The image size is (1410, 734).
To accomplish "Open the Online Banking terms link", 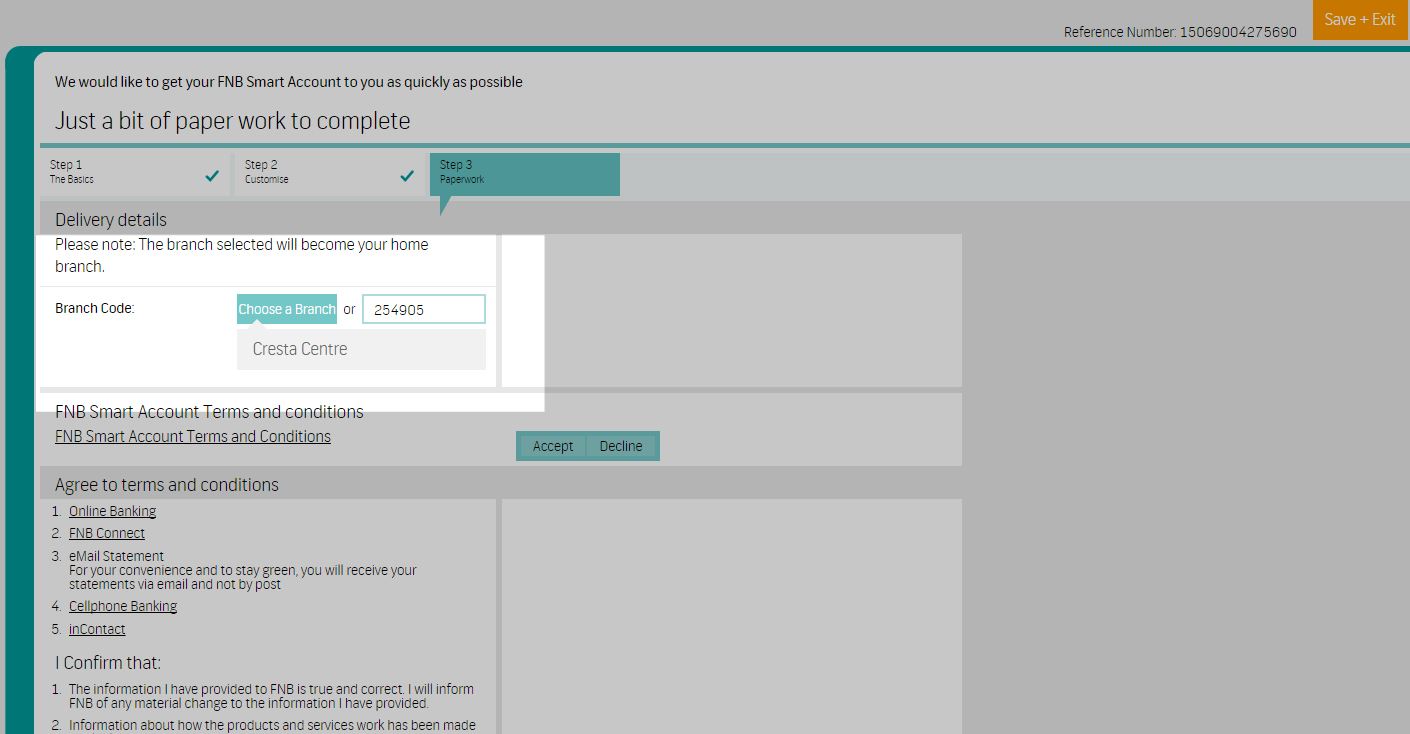I will point(112,511).
